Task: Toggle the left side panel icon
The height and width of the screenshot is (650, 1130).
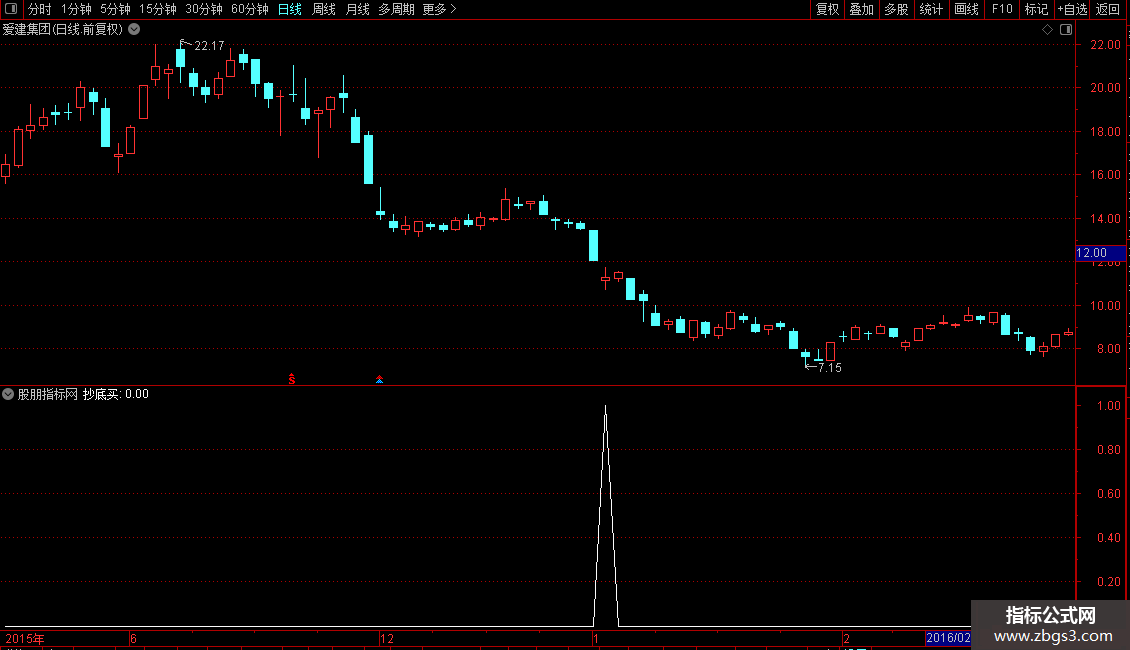Action: point(11,9)
